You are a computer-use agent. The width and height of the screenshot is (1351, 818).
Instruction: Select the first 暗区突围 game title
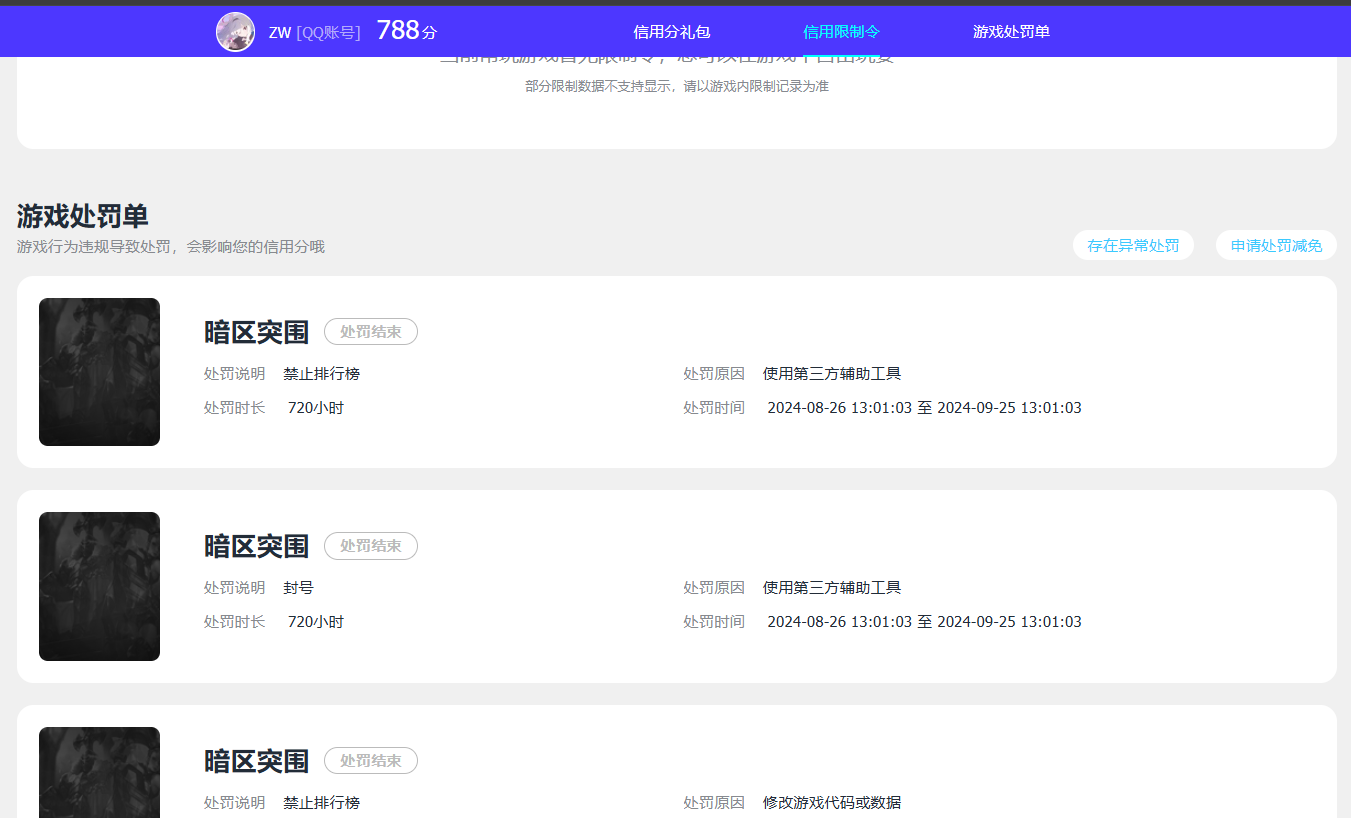[x=258, y=332]
